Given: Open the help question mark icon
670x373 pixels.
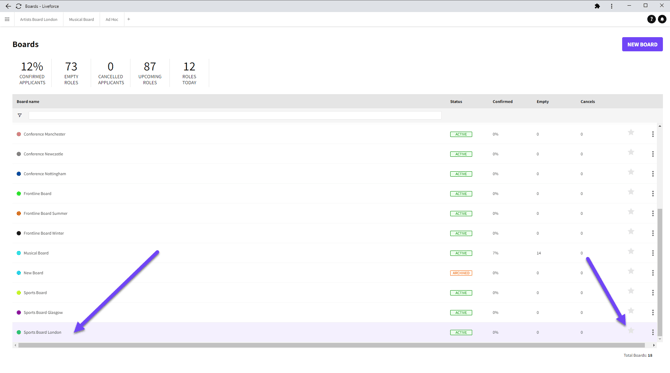Looking at the screenshot, I should click(x=651, y=19).
